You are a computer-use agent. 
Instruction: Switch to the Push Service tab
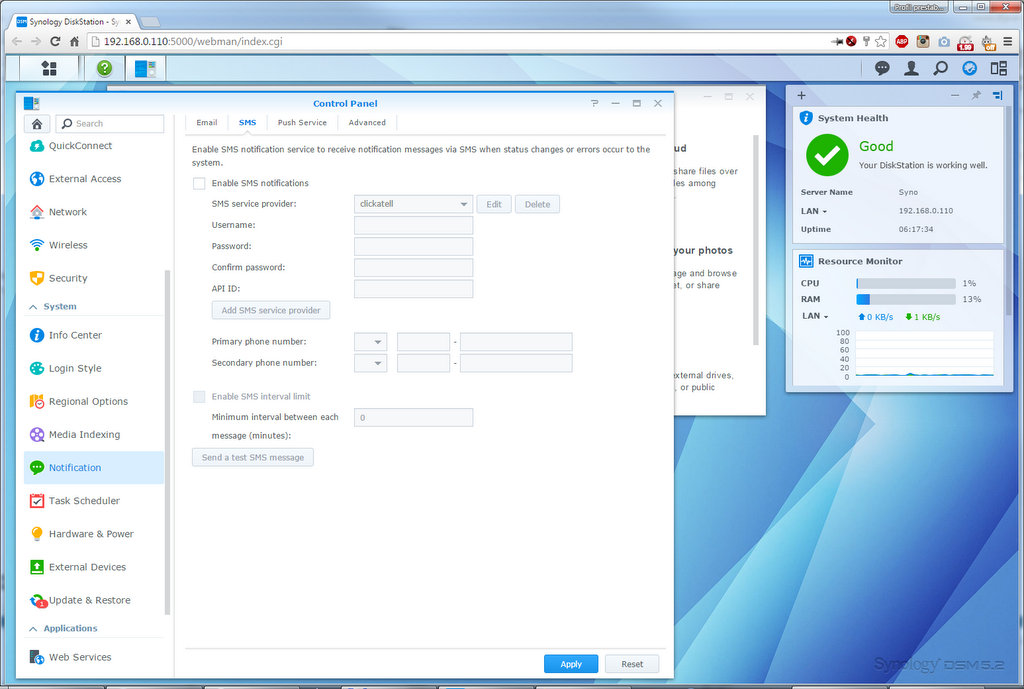point(302,123)
